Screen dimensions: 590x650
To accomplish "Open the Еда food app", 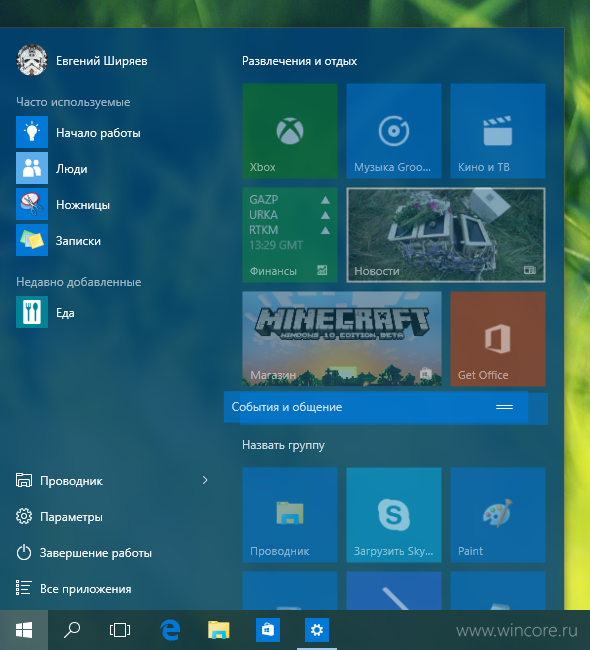I will 66,312.
